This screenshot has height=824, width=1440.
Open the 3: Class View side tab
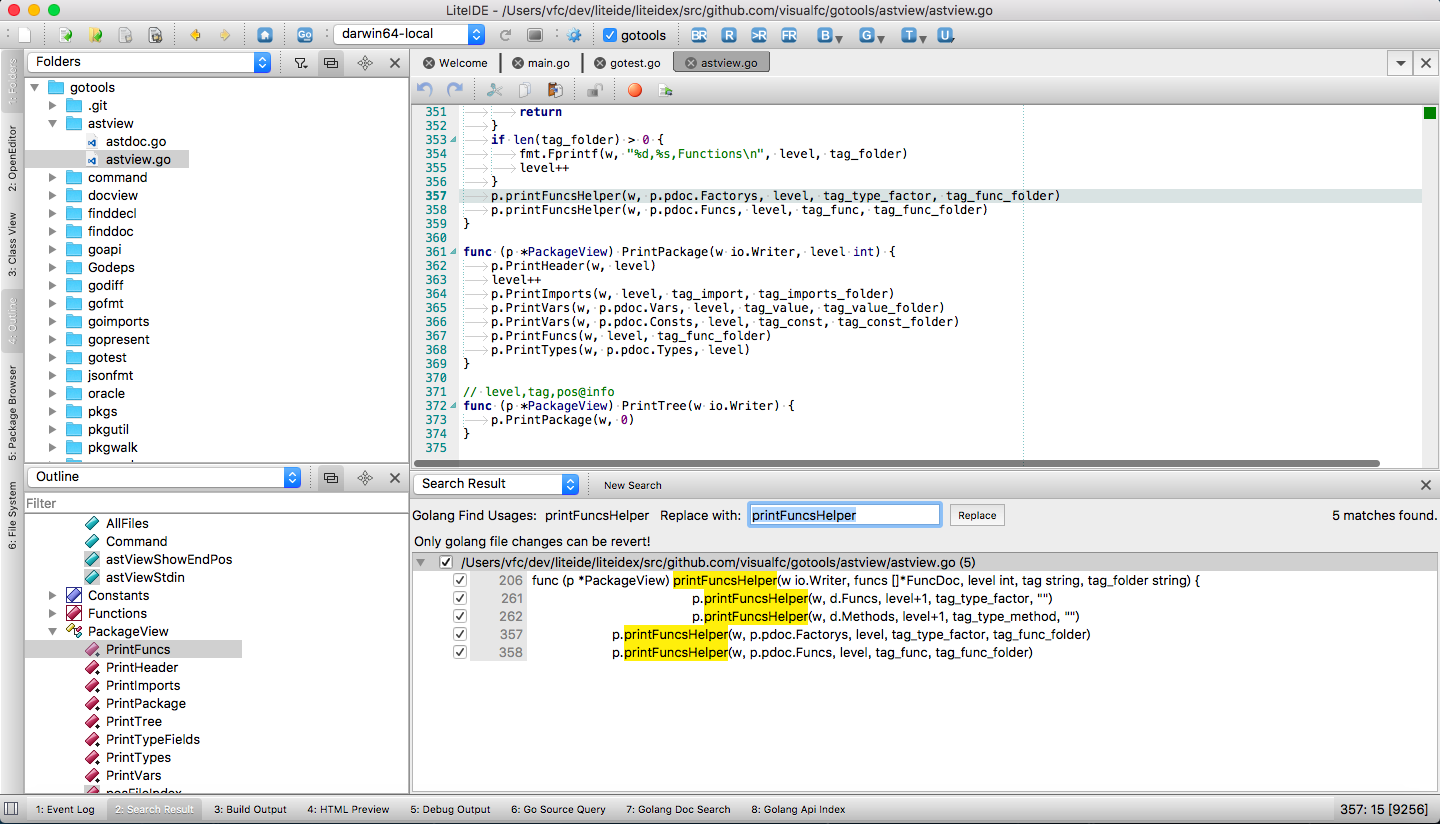click(12, 244)
